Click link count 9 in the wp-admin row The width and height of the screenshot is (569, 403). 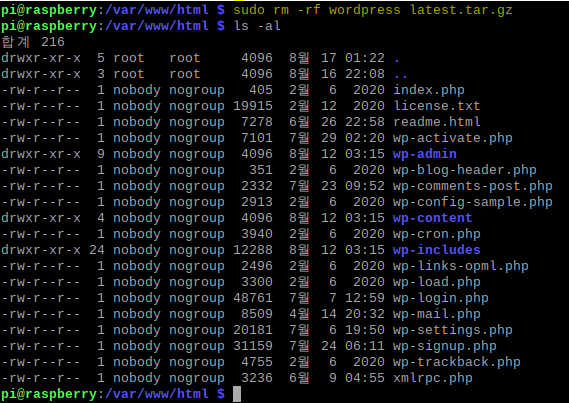coord(101,154)
